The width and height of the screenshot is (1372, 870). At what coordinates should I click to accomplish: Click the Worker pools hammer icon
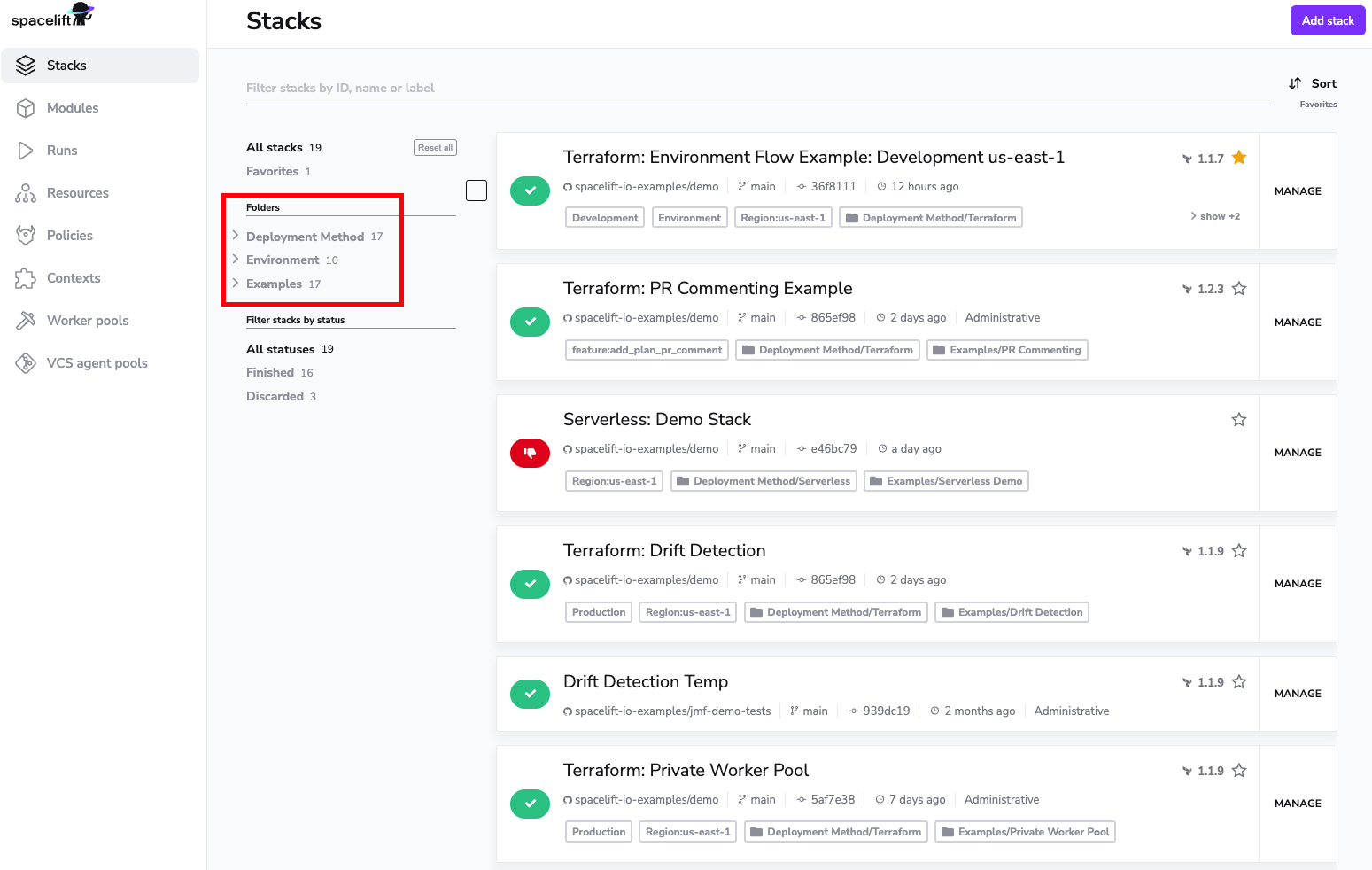coord(26,321)
